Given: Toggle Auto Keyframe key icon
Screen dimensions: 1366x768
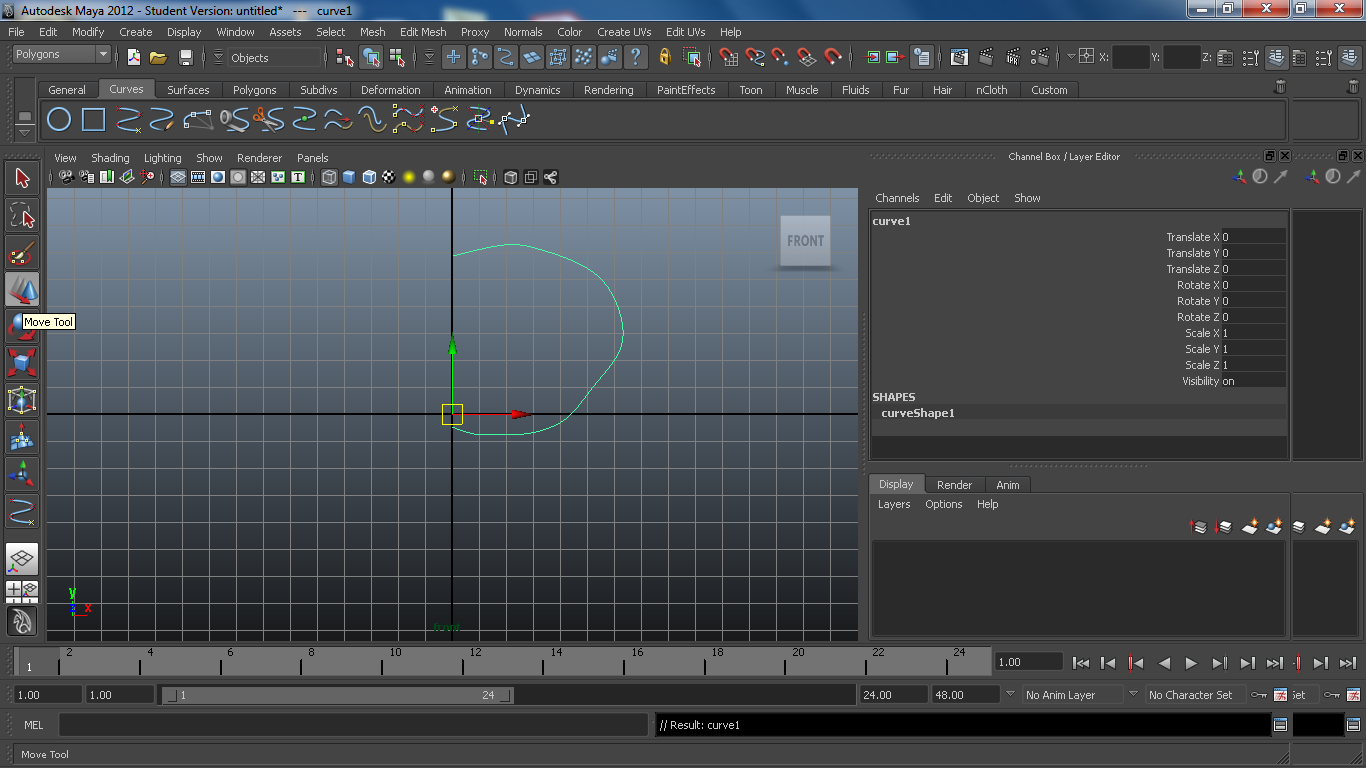Looking at the screenshot, I should [1257, 694].
